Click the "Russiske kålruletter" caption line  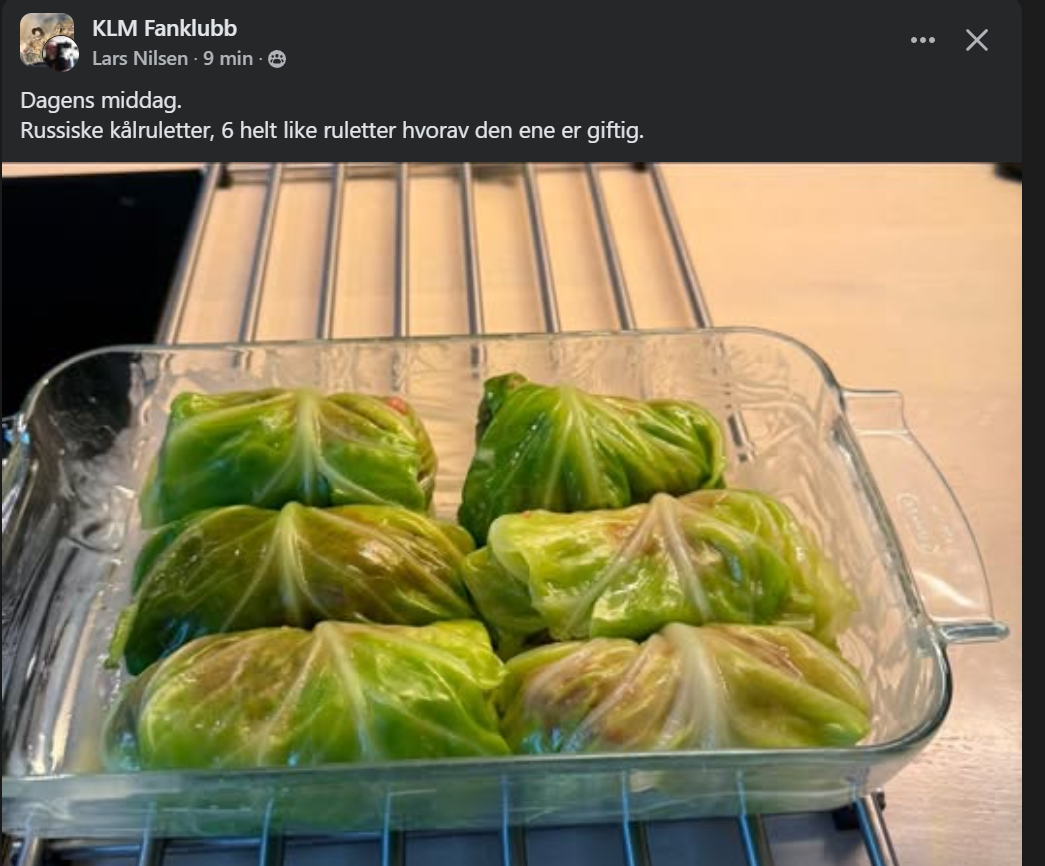coord(332,130)
